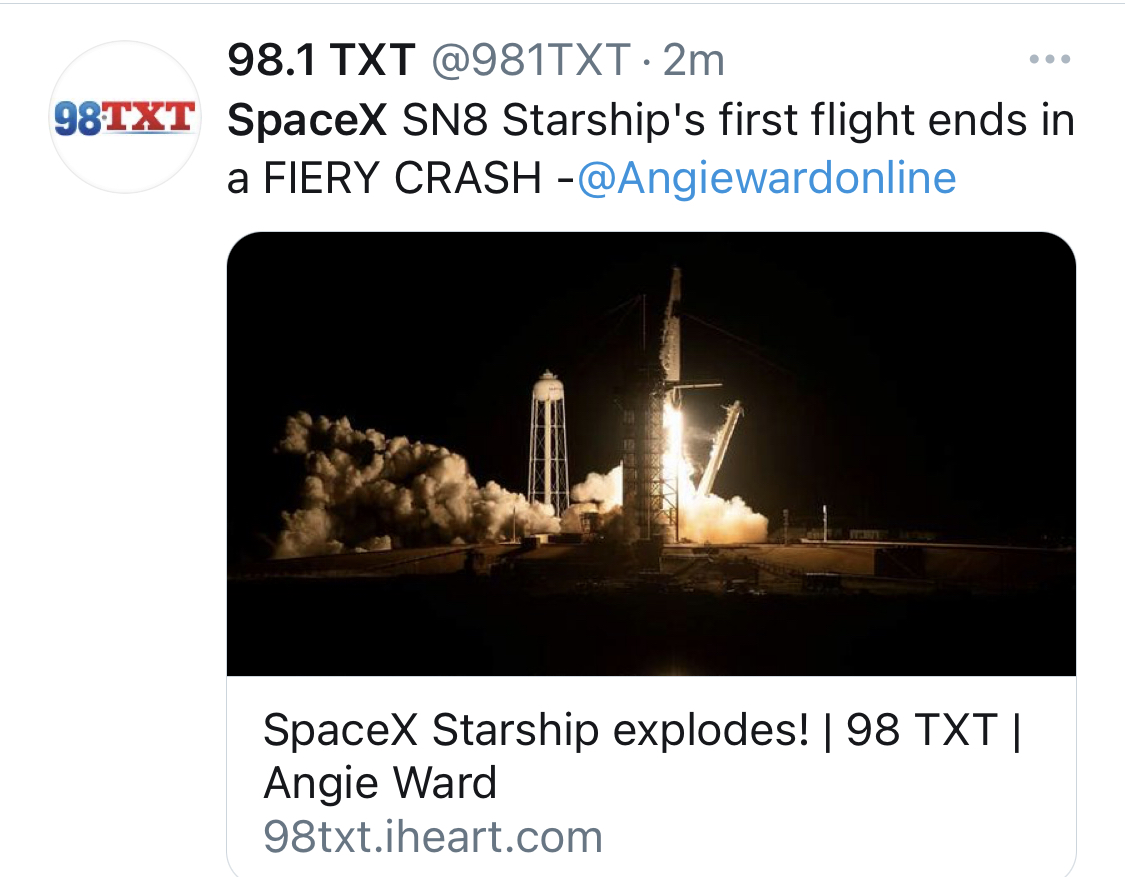Open the 98txt.iheart.com domain link

tap(433, 836)
